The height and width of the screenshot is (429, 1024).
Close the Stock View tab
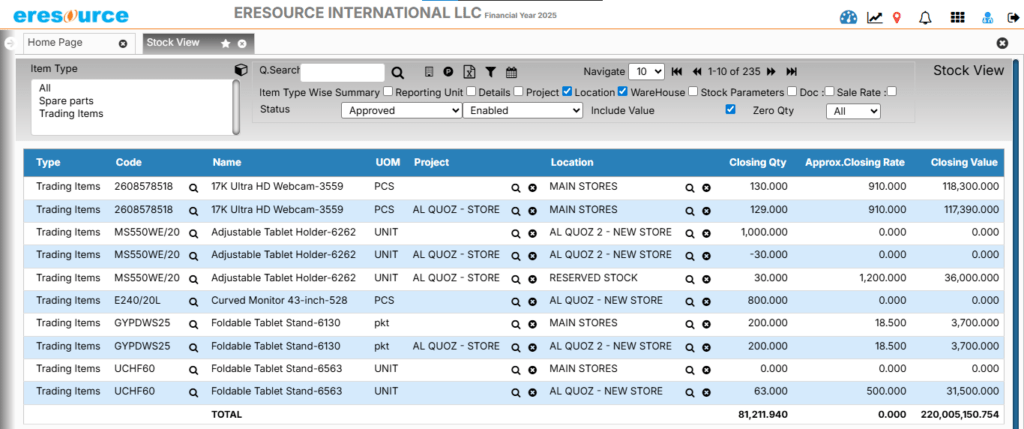(x=242, y=44)
